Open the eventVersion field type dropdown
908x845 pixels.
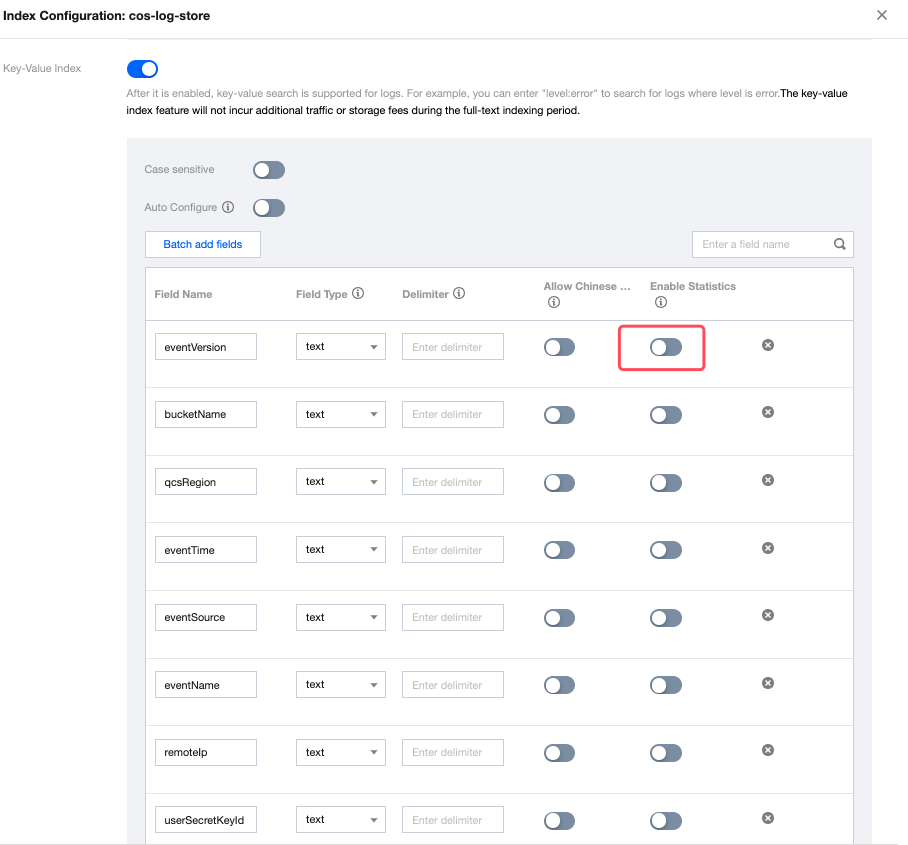tap(340, 347)
